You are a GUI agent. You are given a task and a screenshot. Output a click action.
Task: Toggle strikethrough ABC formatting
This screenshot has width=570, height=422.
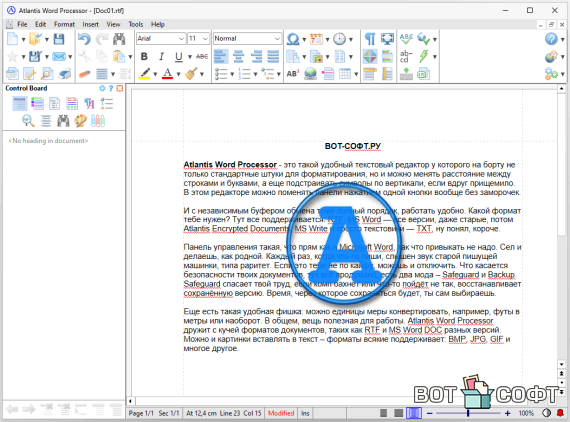click(202, 56)
